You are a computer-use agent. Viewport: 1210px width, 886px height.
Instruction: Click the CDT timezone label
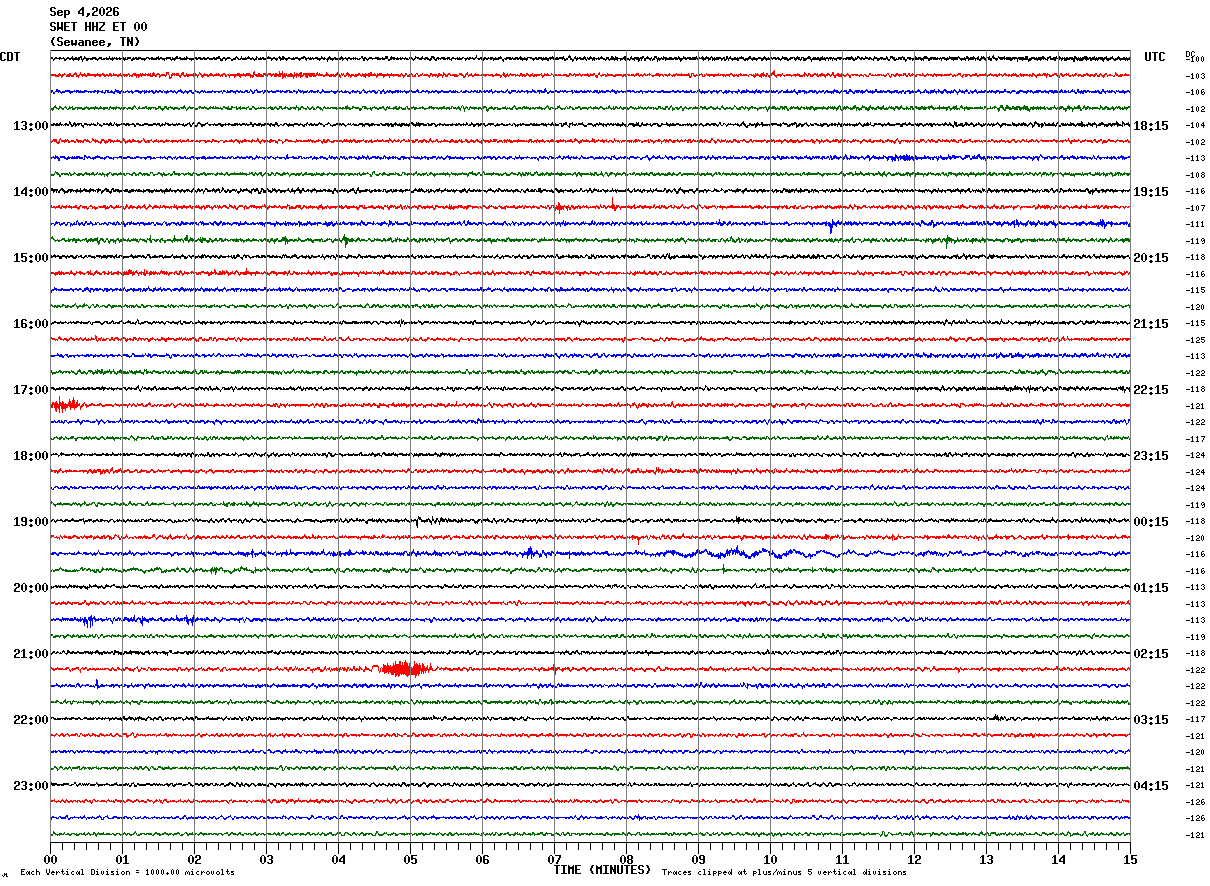(10, 57)
